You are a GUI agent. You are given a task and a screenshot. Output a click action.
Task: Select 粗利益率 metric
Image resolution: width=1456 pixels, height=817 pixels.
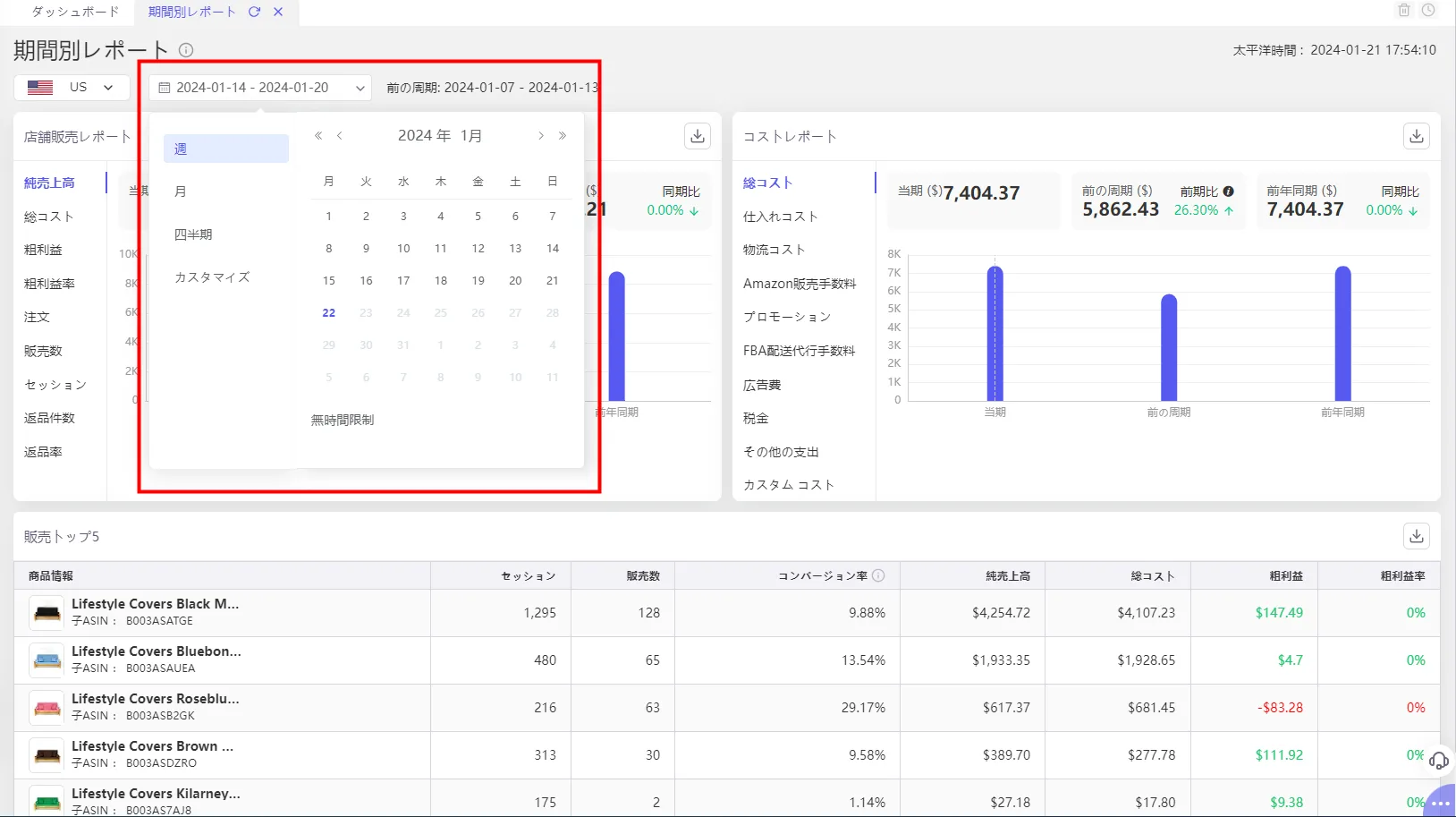(x=49, y=284)
